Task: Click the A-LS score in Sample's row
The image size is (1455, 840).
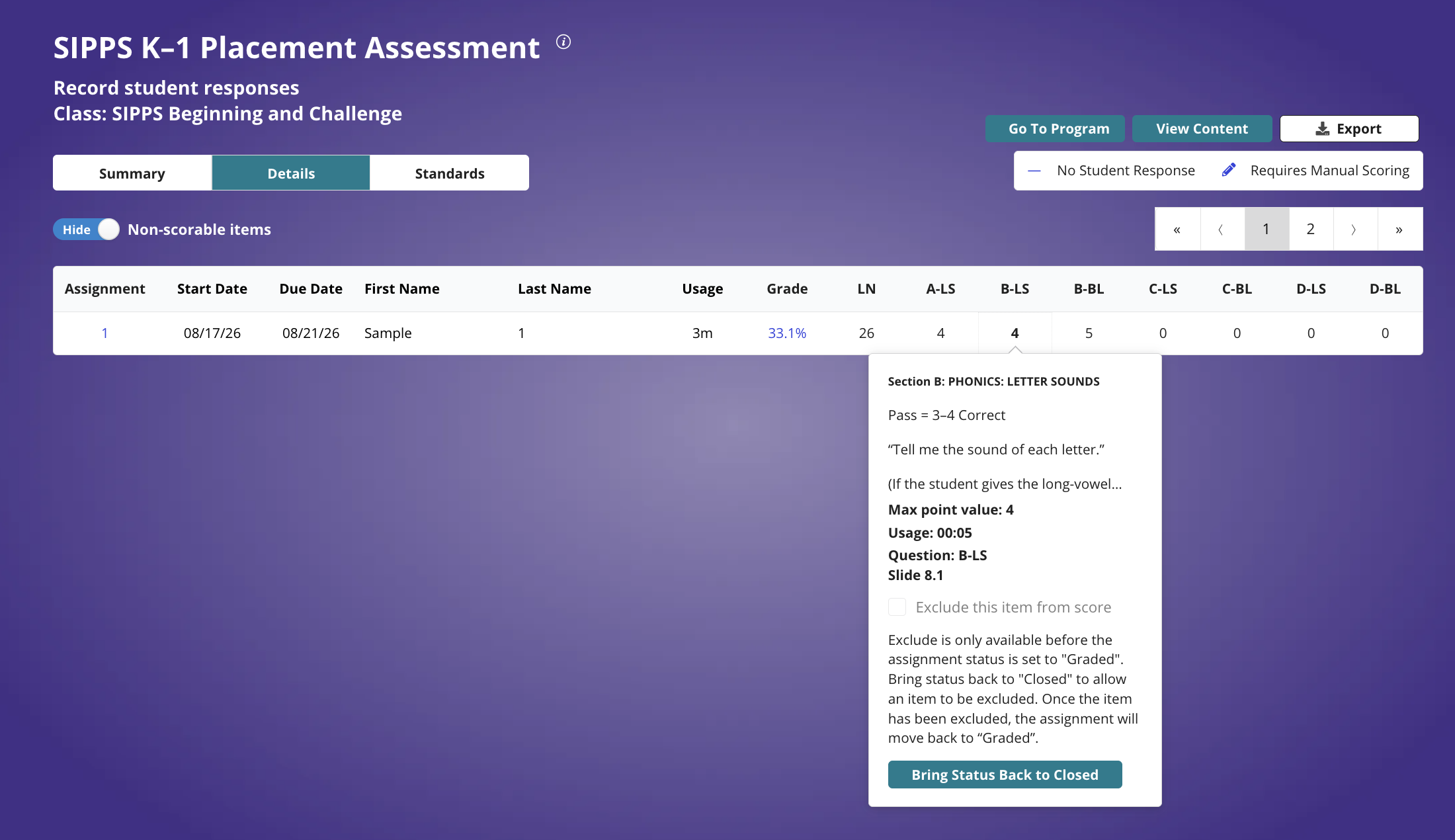Action: (x=940, y=333)
